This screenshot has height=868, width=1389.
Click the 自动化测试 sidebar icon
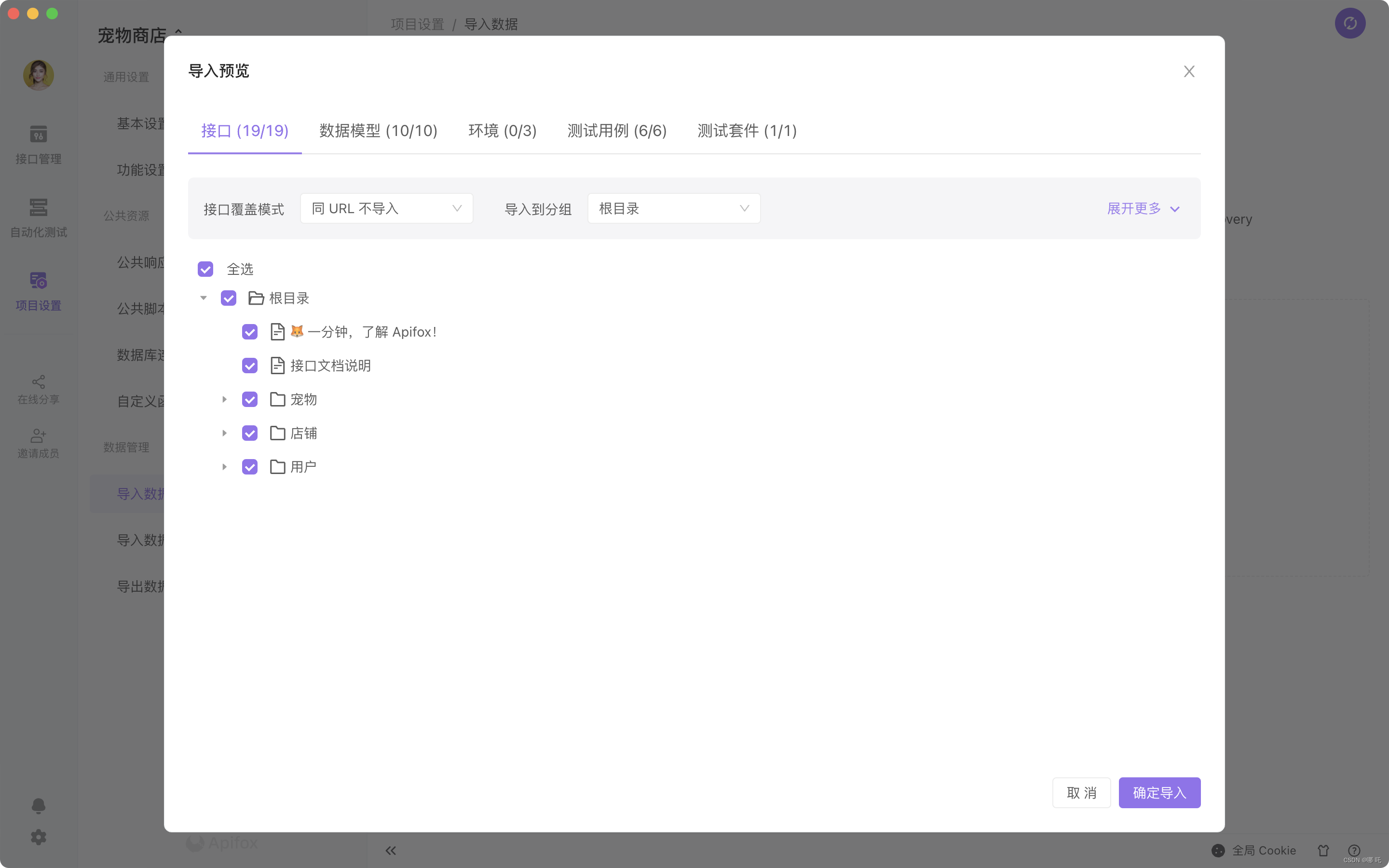coord(38,216)
